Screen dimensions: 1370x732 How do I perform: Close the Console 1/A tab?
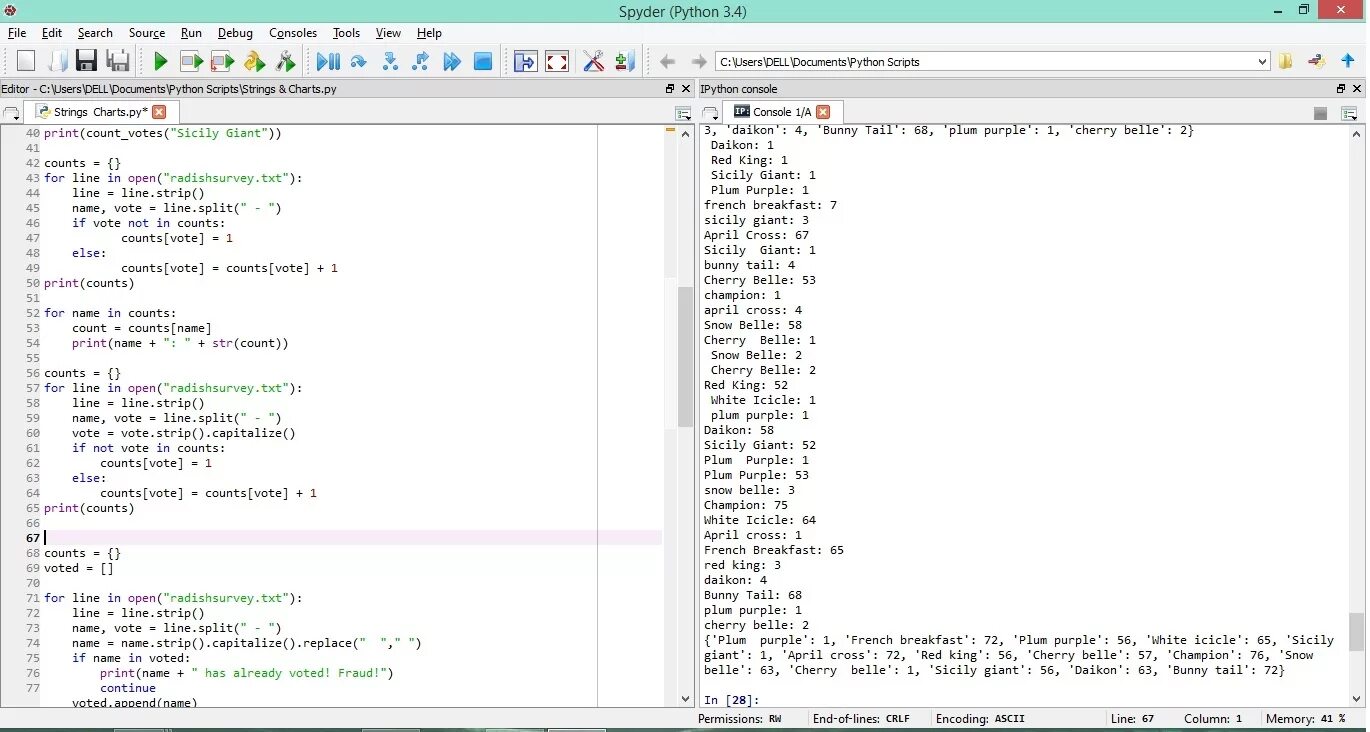823,112
